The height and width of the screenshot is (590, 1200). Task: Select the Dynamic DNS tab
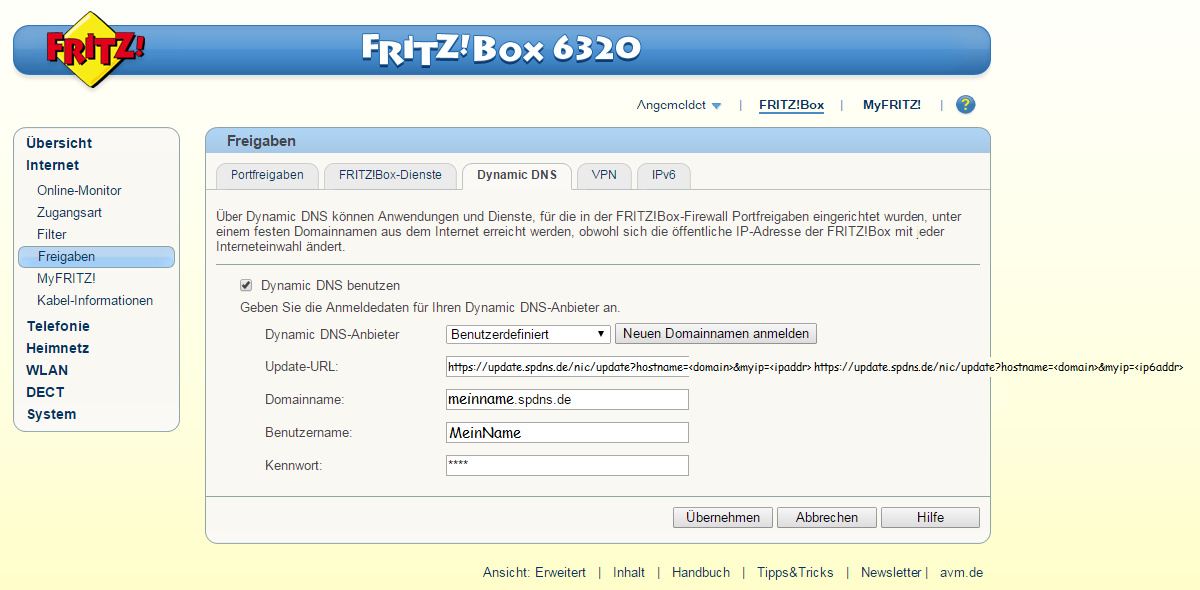click(x=517, y=176)
